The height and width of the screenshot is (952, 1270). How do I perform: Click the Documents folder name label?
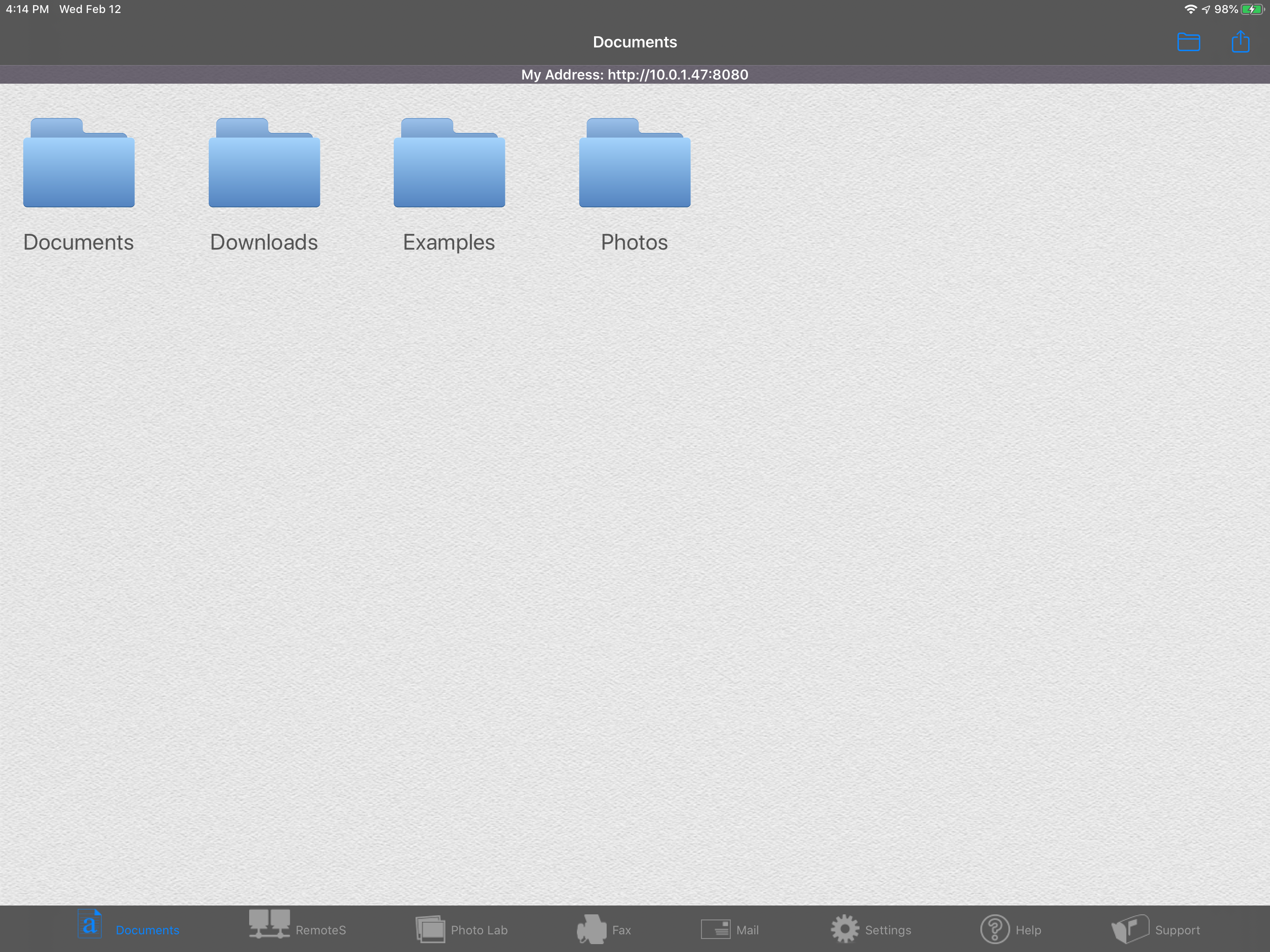point(79,242)
